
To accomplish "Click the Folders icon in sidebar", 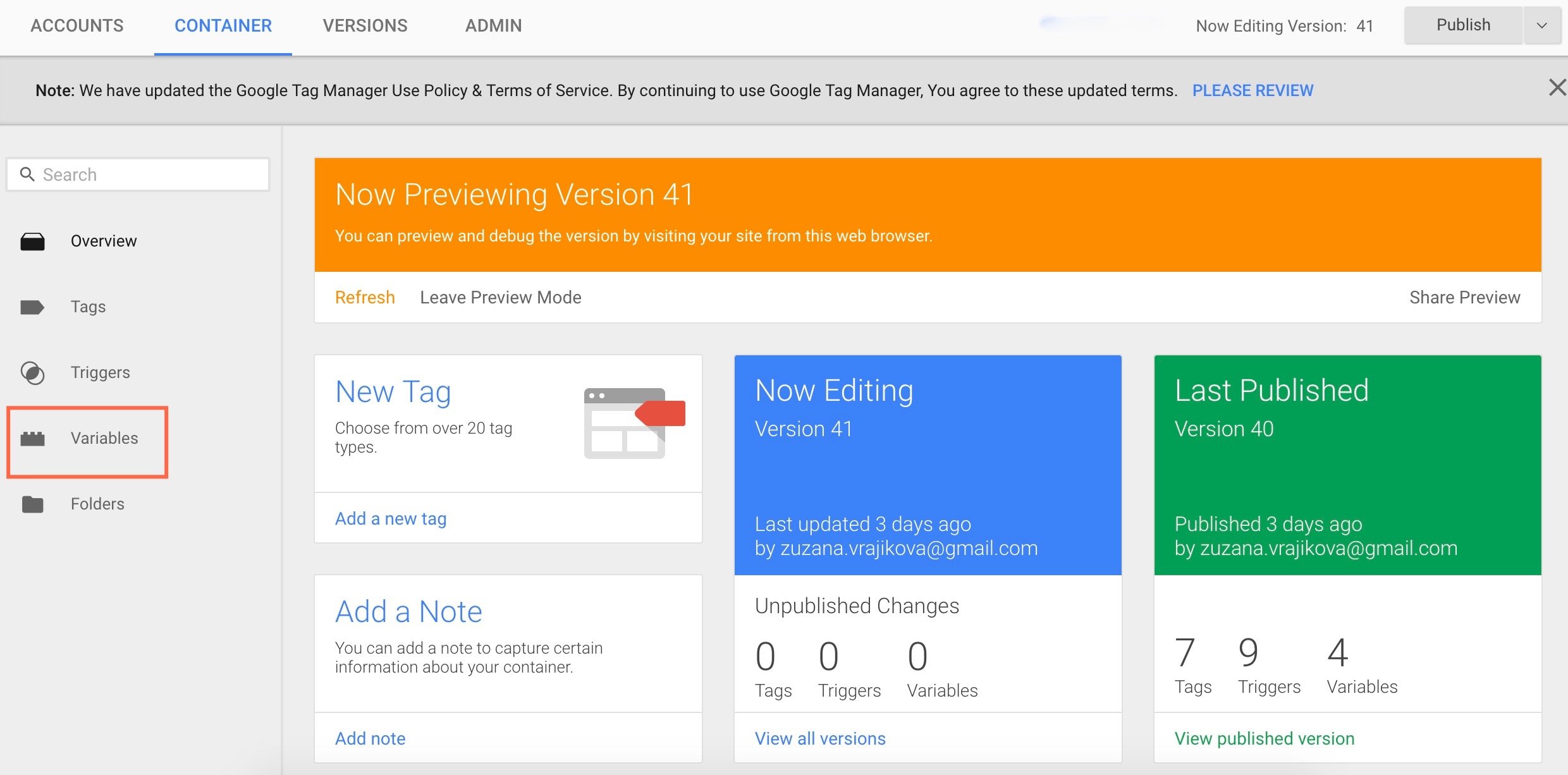I will tap(32, 504).
